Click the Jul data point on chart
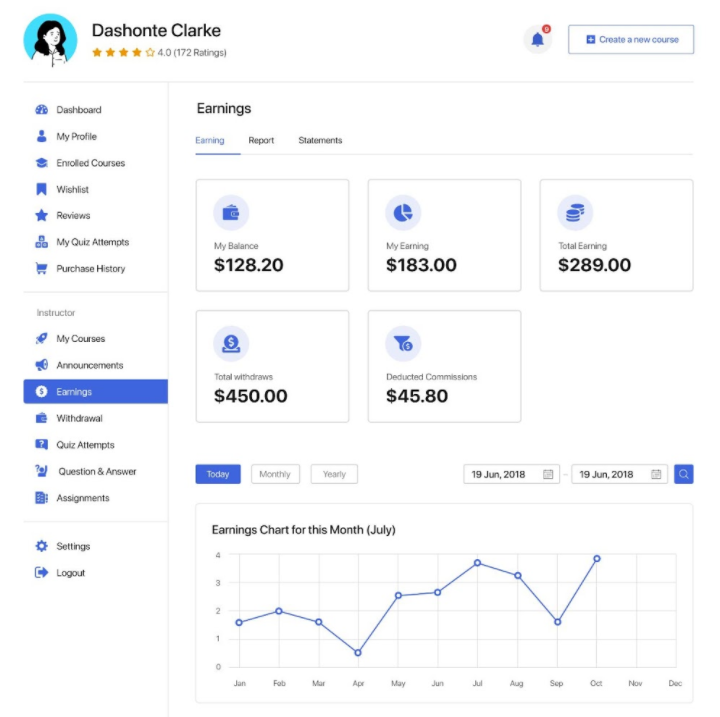The width and height of the screenshot is (720, 717). tap(477, 563)
